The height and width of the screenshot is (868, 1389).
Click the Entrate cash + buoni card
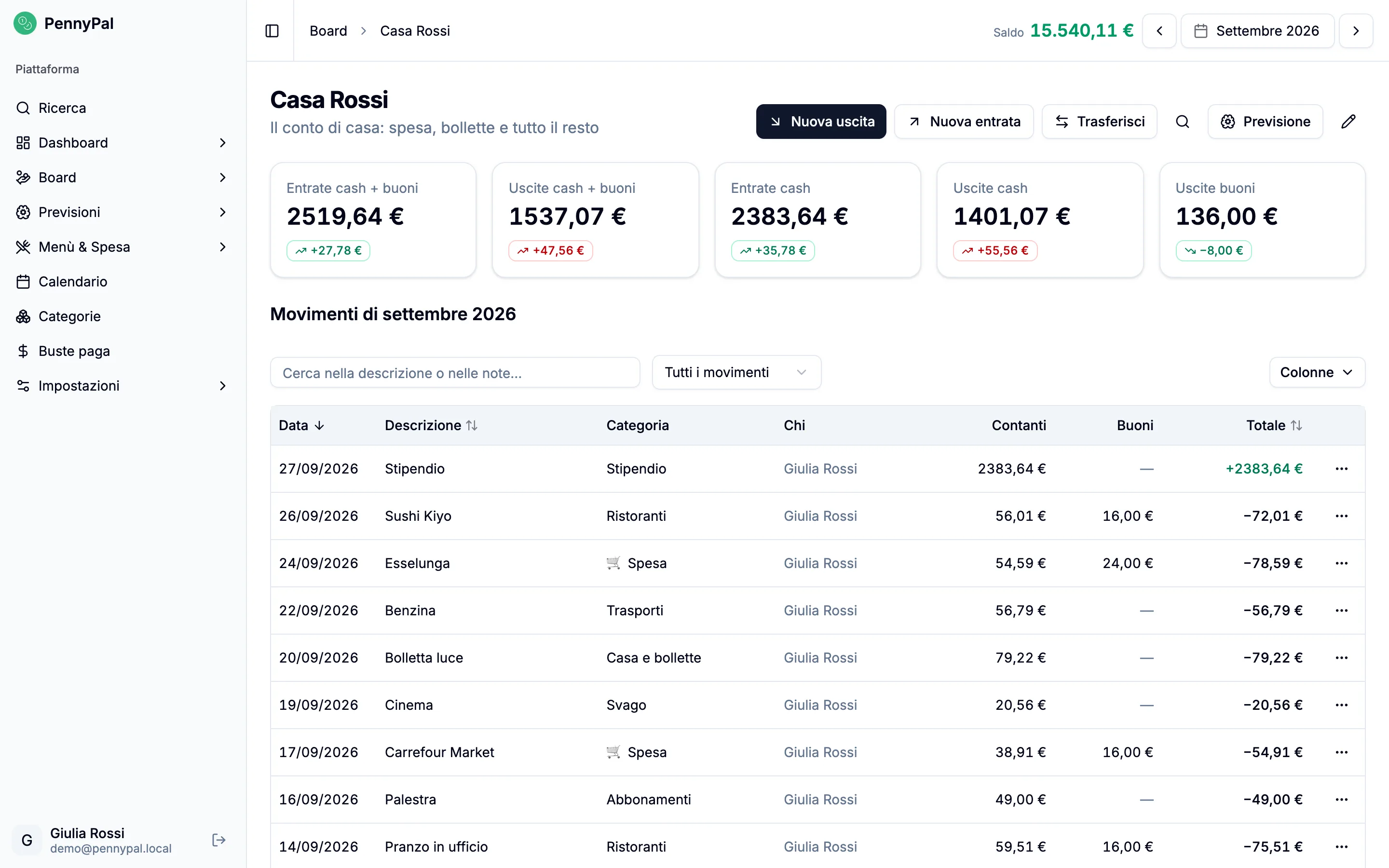click(373, 220)
